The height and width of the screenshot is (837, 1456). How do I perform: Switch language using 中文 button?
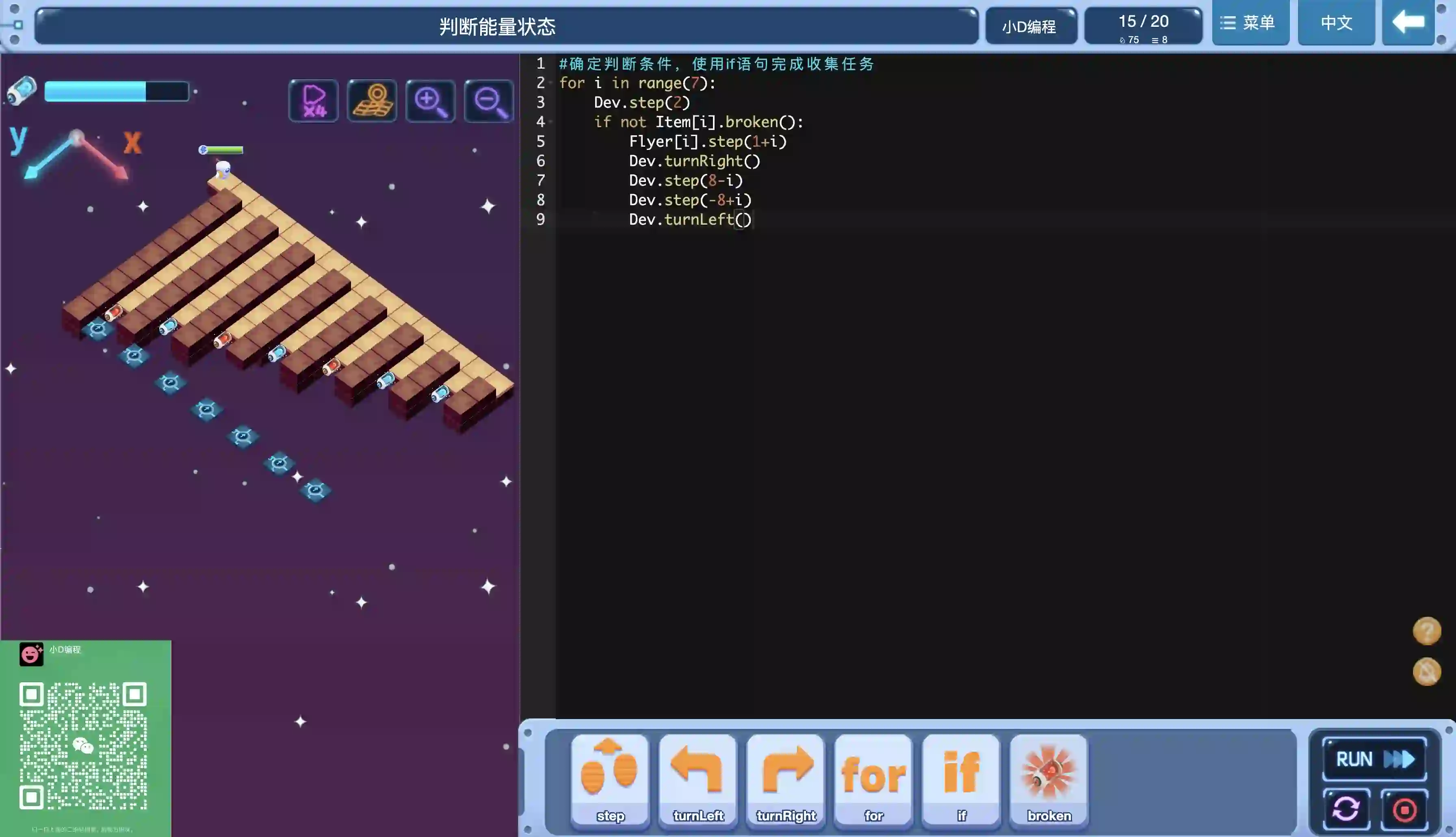1336,23
